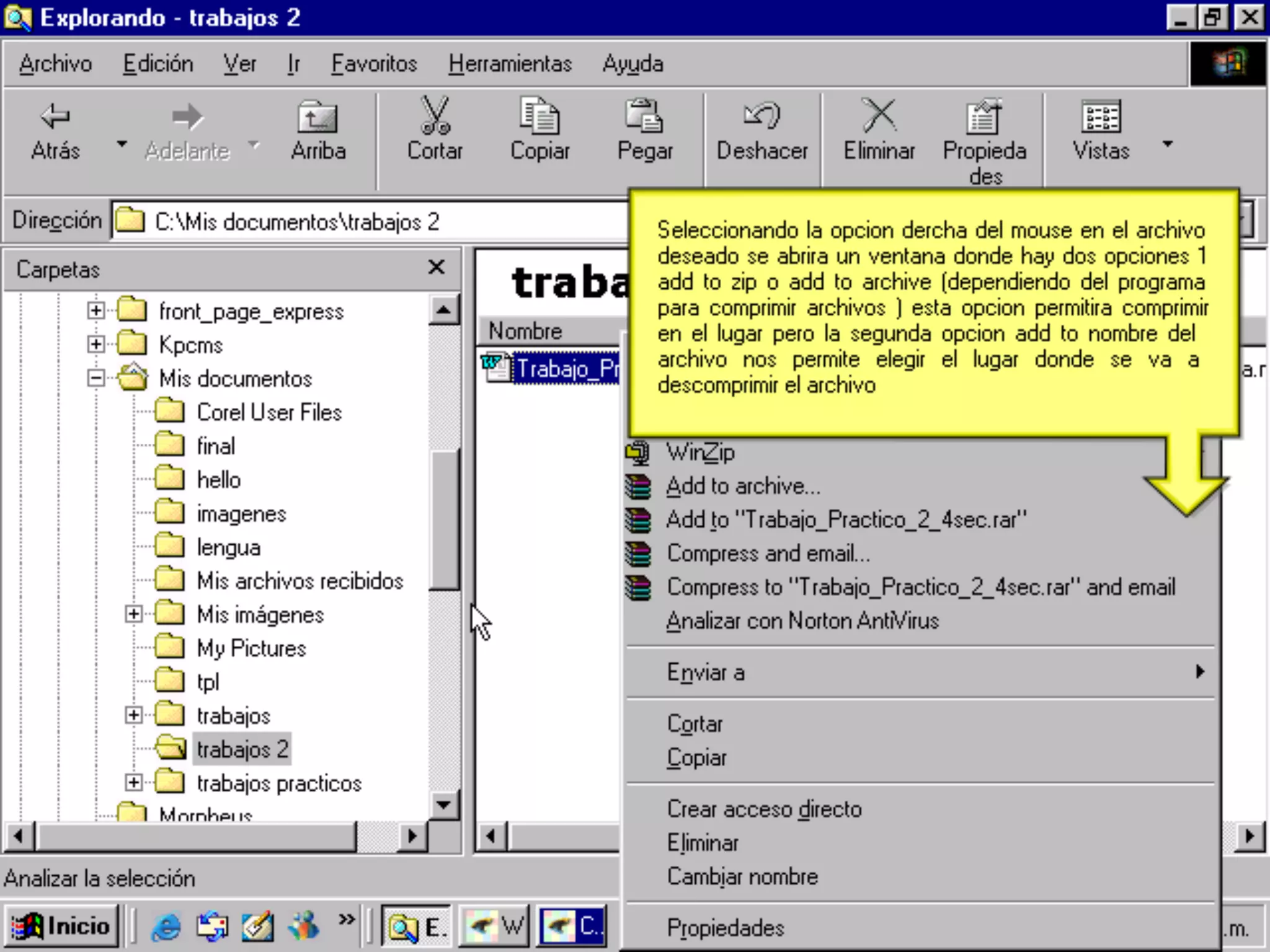Click the Inicio start button

click(61, 927)
